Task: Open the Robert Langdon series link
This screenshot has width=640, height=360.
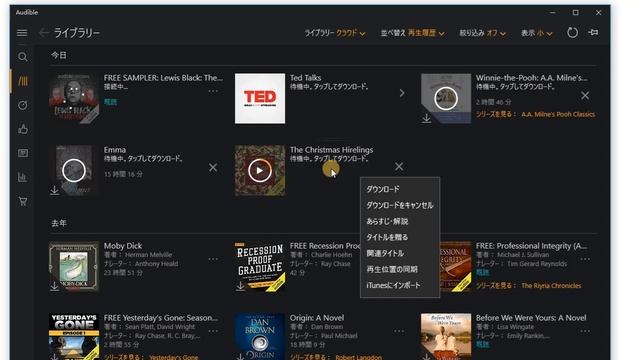Action: click(358, 357)
